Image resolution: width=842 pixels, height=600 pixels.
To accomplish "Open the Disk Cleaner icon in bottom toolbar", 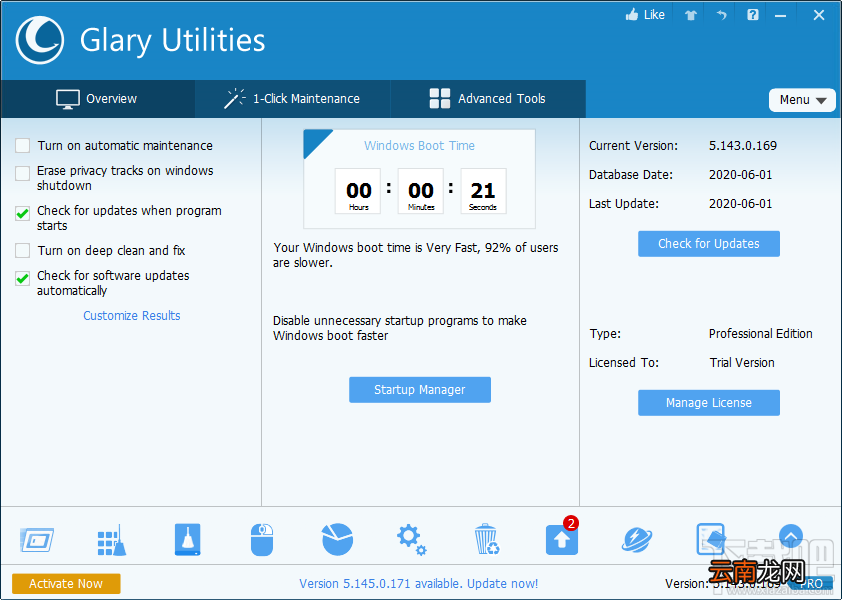I will [x=37, y=540].
